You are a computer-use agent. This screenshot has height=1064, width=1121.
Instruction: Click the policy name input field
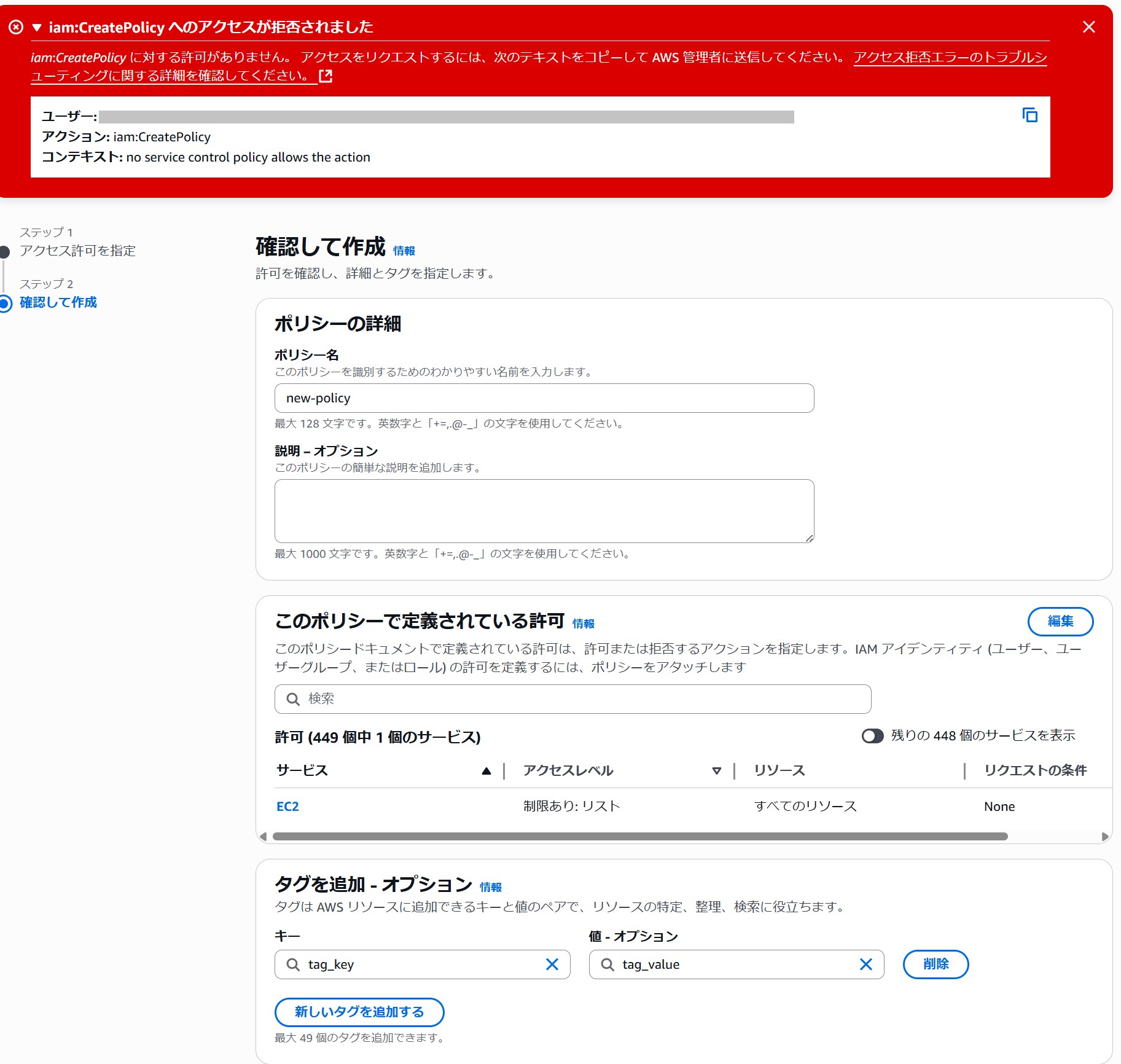click(544, 398)
